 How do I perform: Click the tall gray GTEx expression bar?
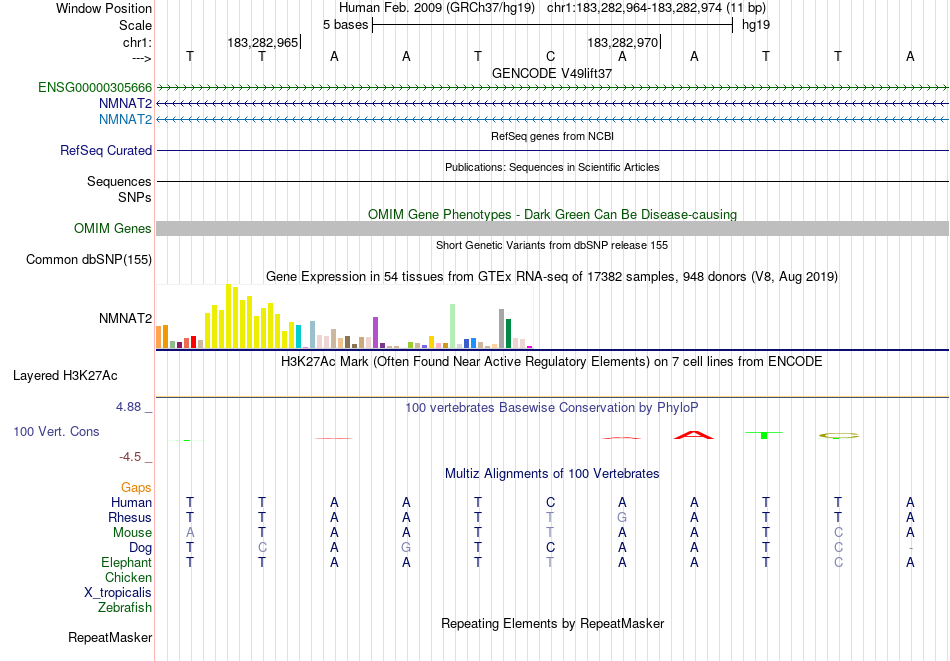(502, 329)
